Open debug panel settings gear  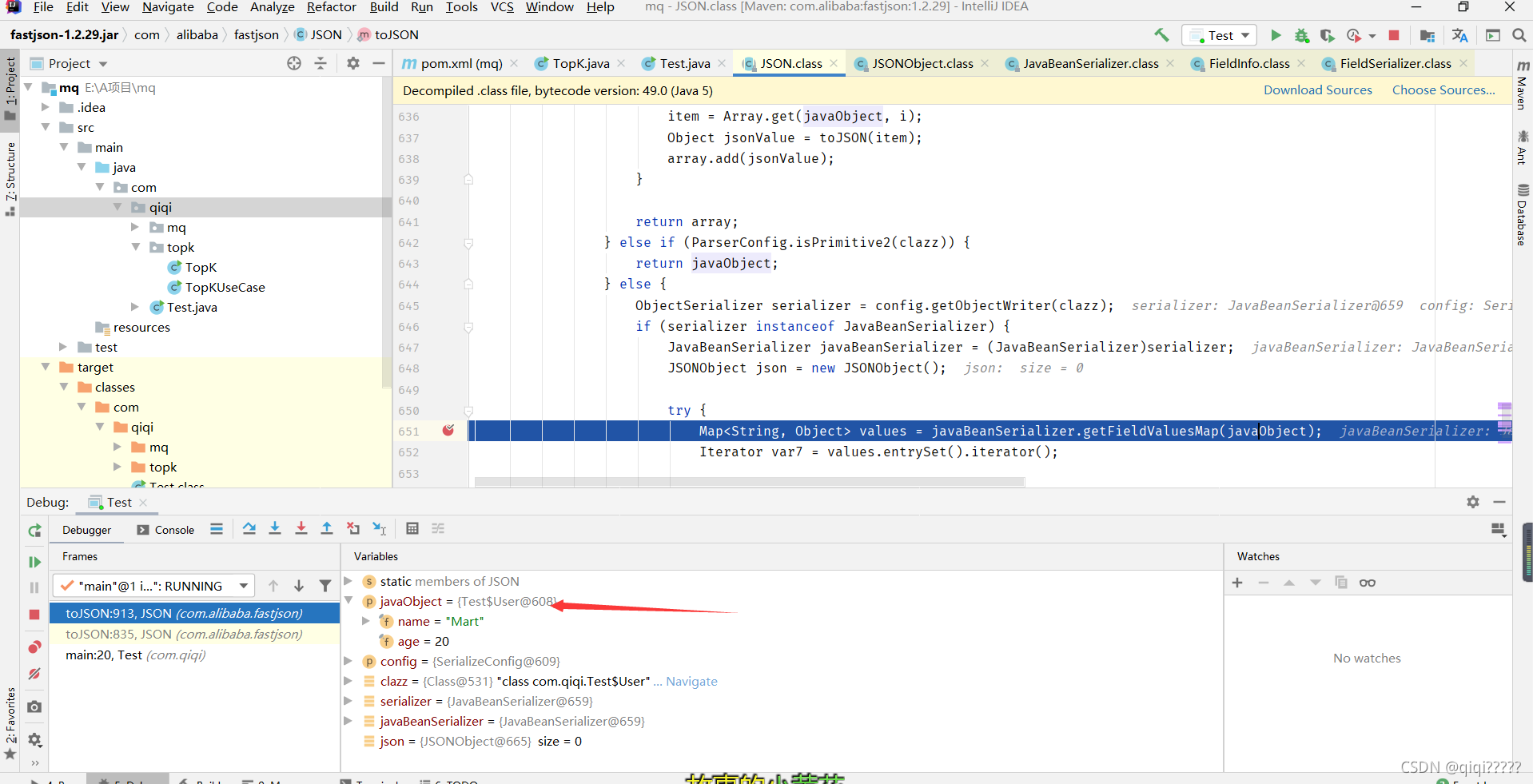1473,502
